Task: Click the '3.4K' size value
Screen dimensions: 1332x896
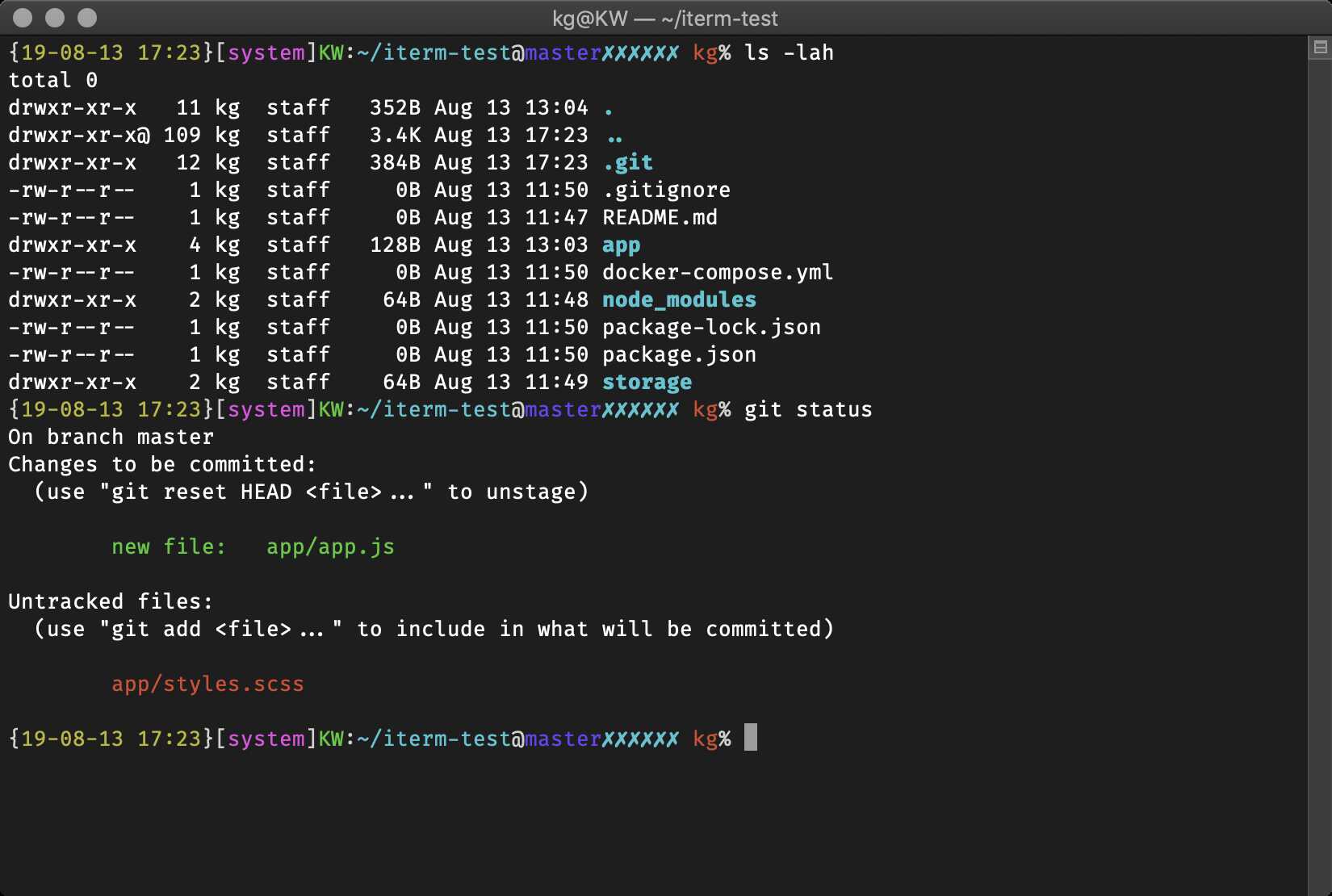Action: click(396, 136)
